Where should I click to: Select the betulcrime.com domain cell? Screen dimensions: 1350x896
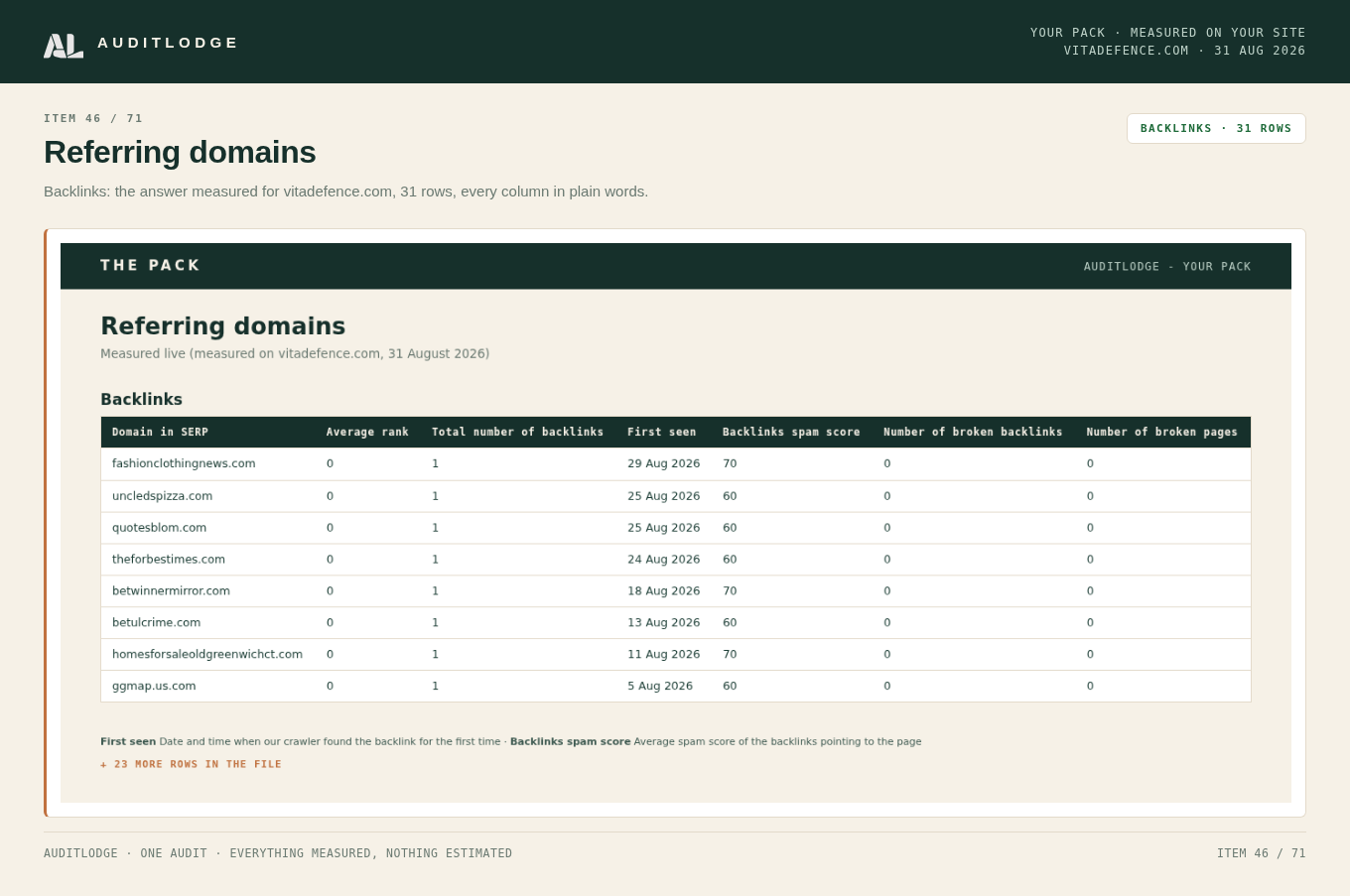(x=156, y=622)
